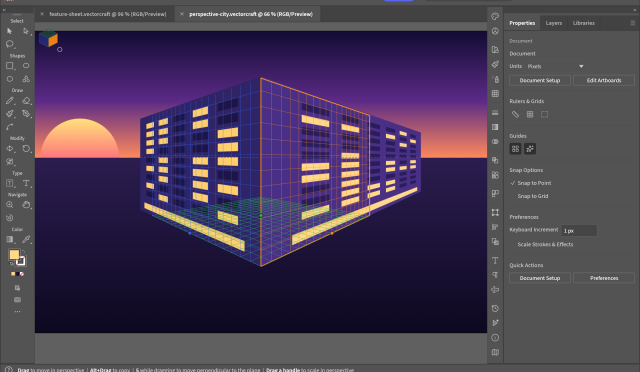Open the Brushes panel icon
640x372 pixels.
(495, 64)
